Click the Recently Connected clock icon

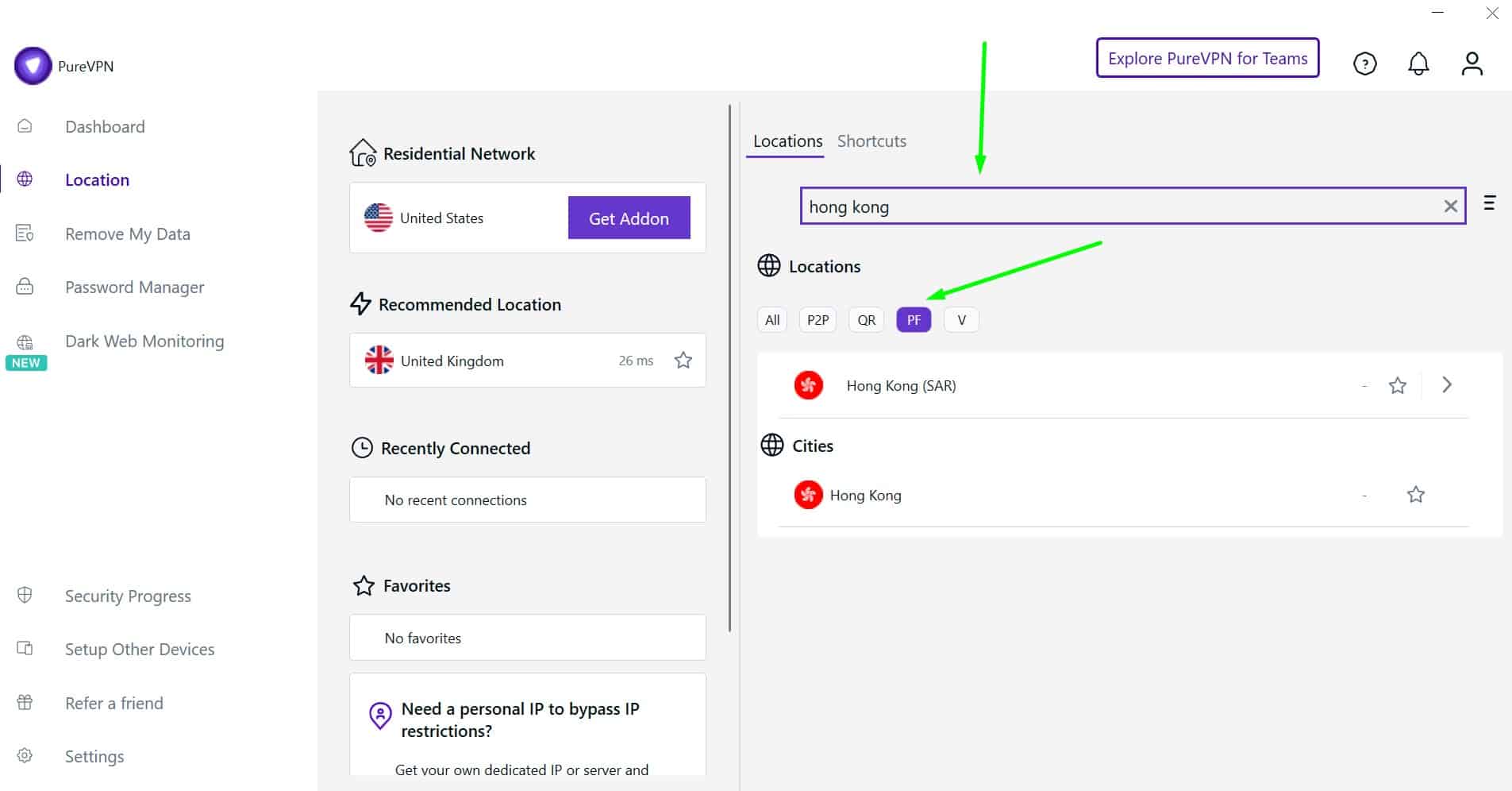pyautogui.click(x=362, y=448)
